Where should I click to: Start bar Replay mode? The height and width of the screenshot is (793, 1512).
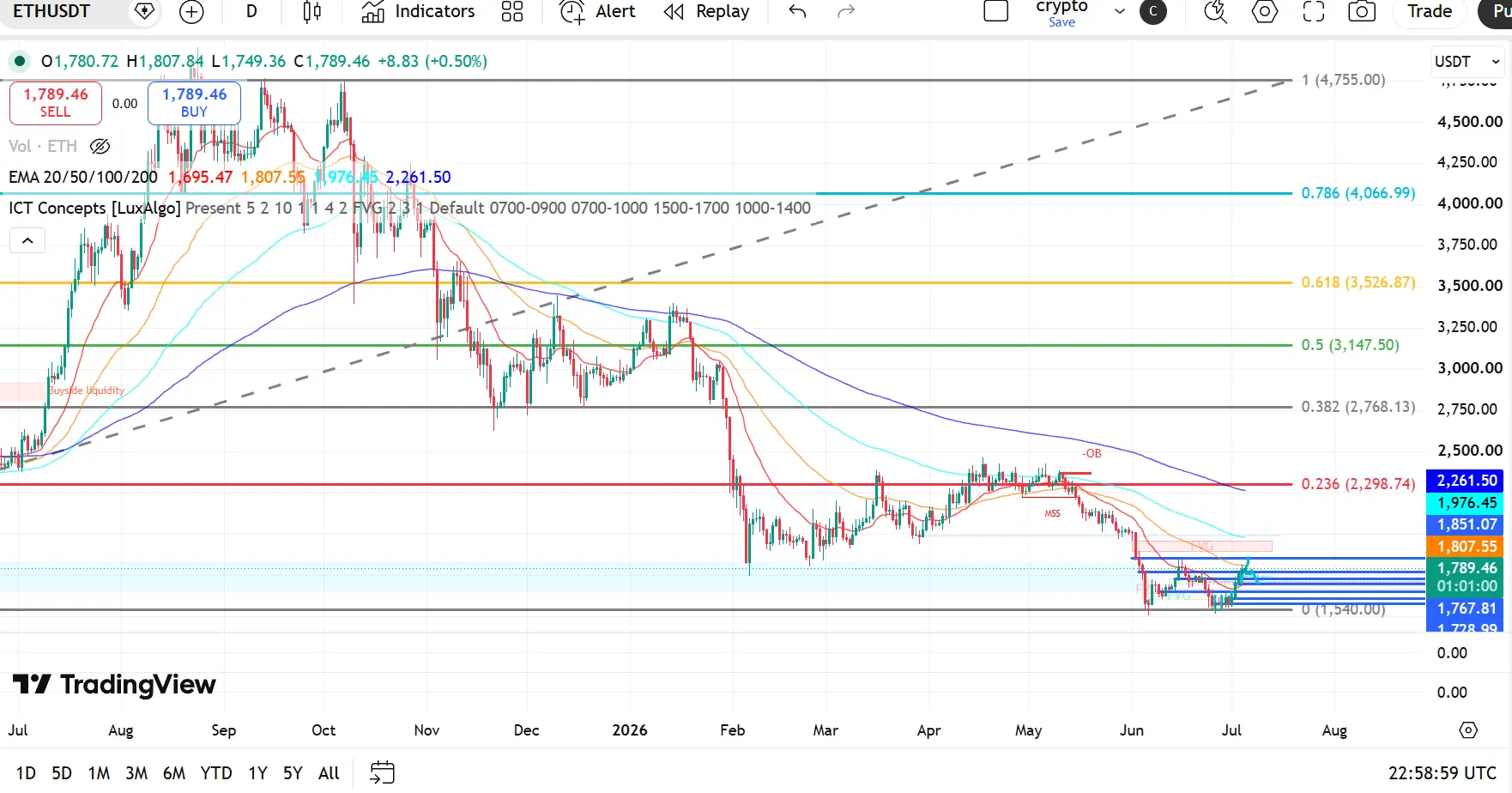(x=706, y=11)
